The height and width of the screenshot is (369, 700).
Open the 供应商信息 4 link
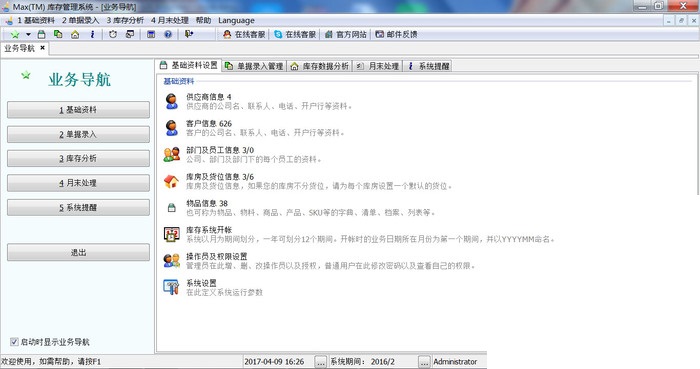209,97
